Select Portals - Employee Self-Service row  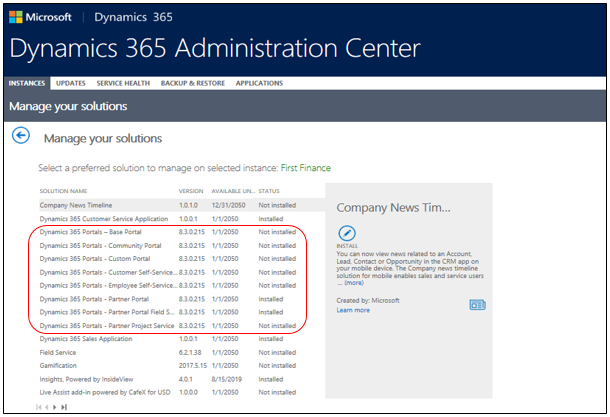[x=182, y=286]
